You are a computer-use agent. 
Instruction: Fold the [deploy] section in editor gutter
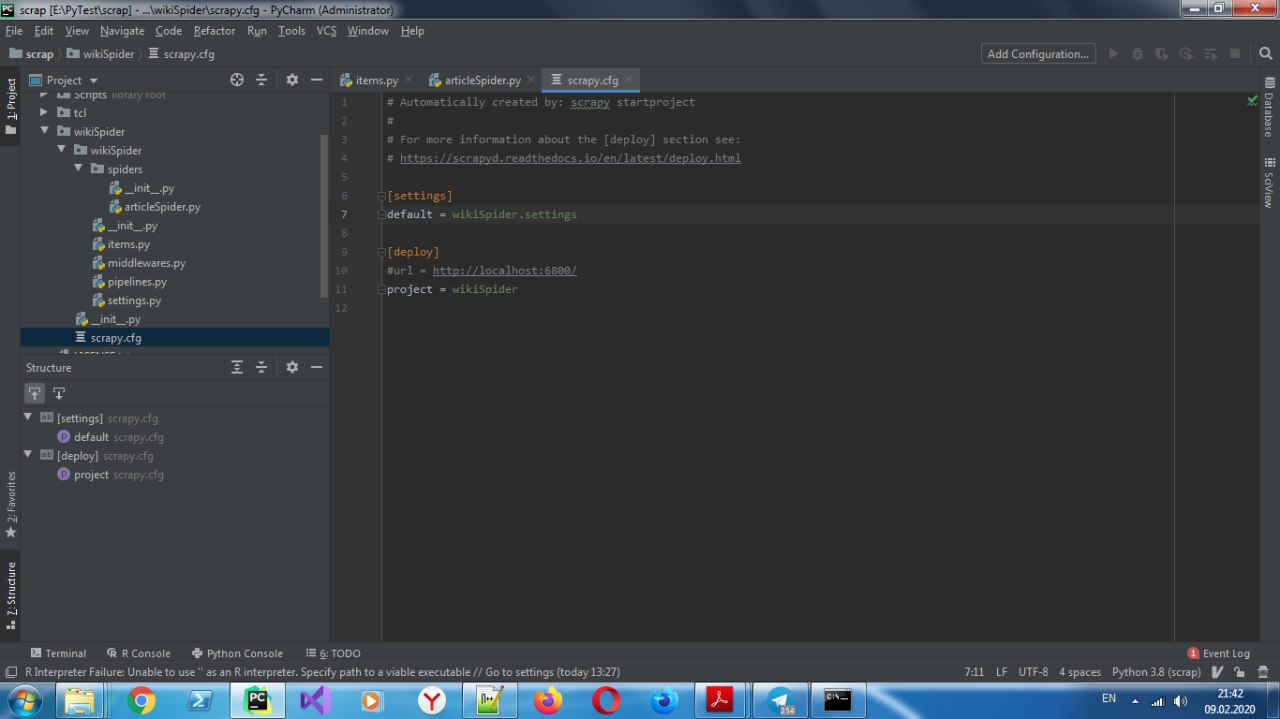pyautogui.click(x=382, y=252)
